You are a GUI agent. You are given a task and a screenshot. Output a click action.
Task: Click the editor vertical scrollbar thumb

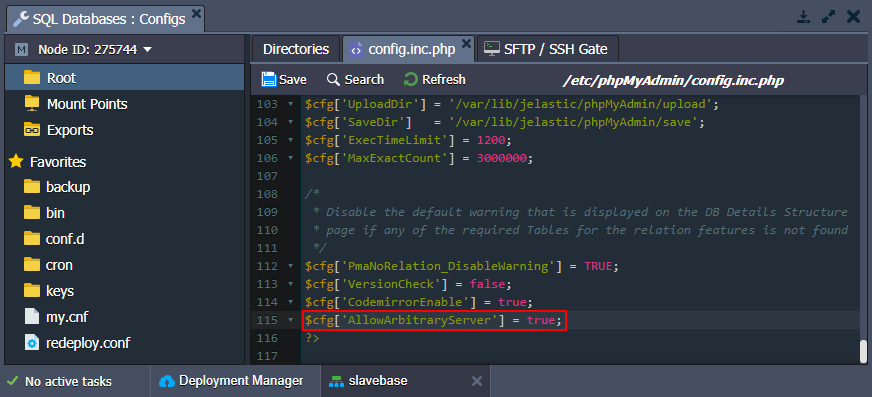click(x=863, y=351)
